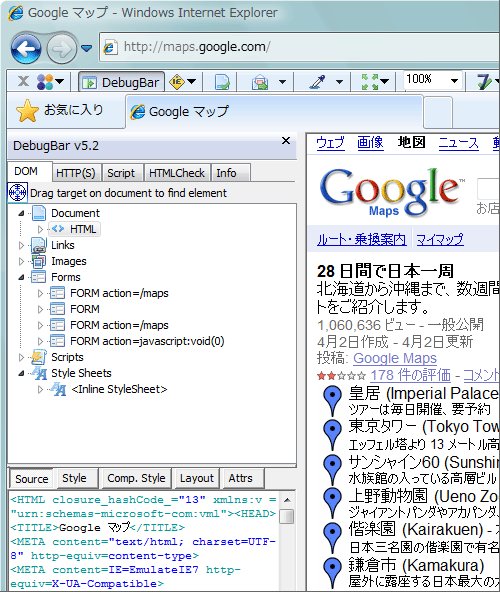Expand the Links node
The height and width of the screenshot is (592, 500).
[22, 245]
